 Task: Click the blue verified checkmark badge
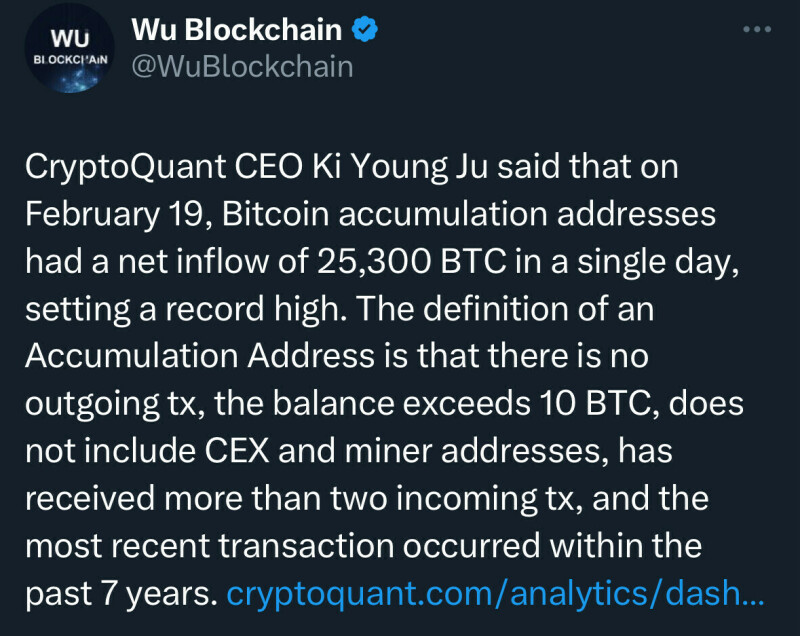366,31
